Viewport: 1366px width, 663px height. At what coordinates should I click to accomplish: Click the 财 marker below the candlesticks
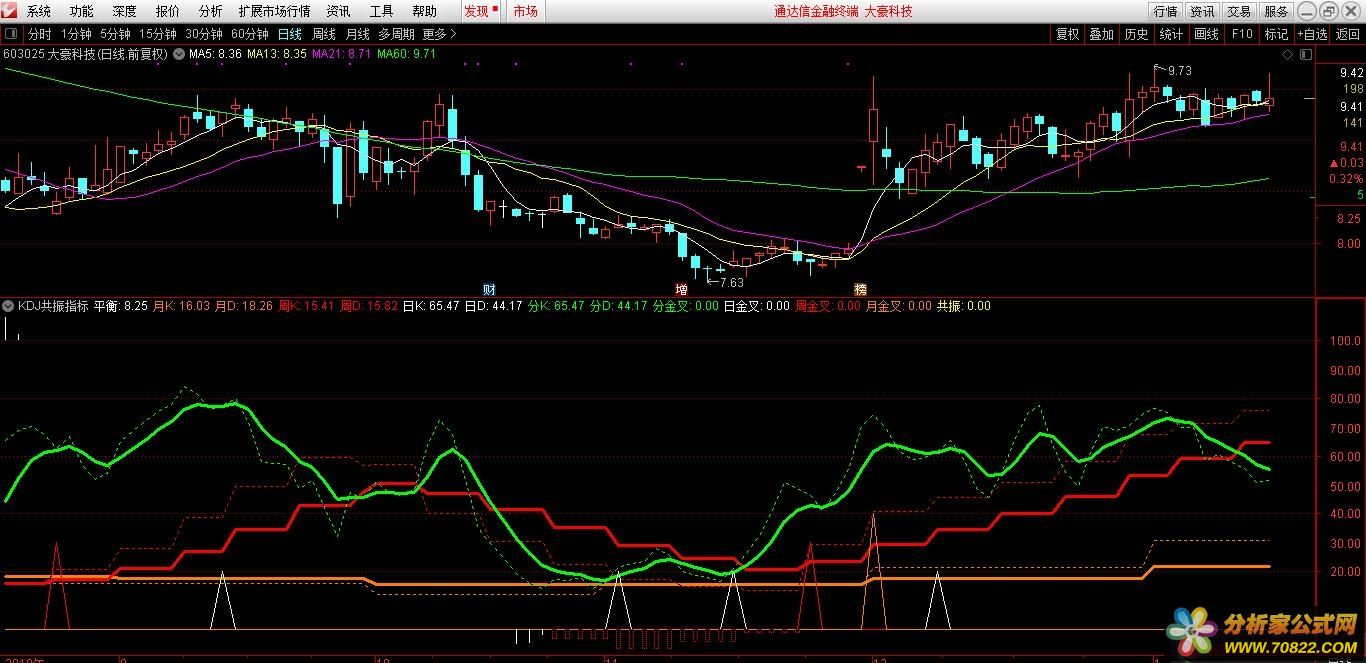489,290
